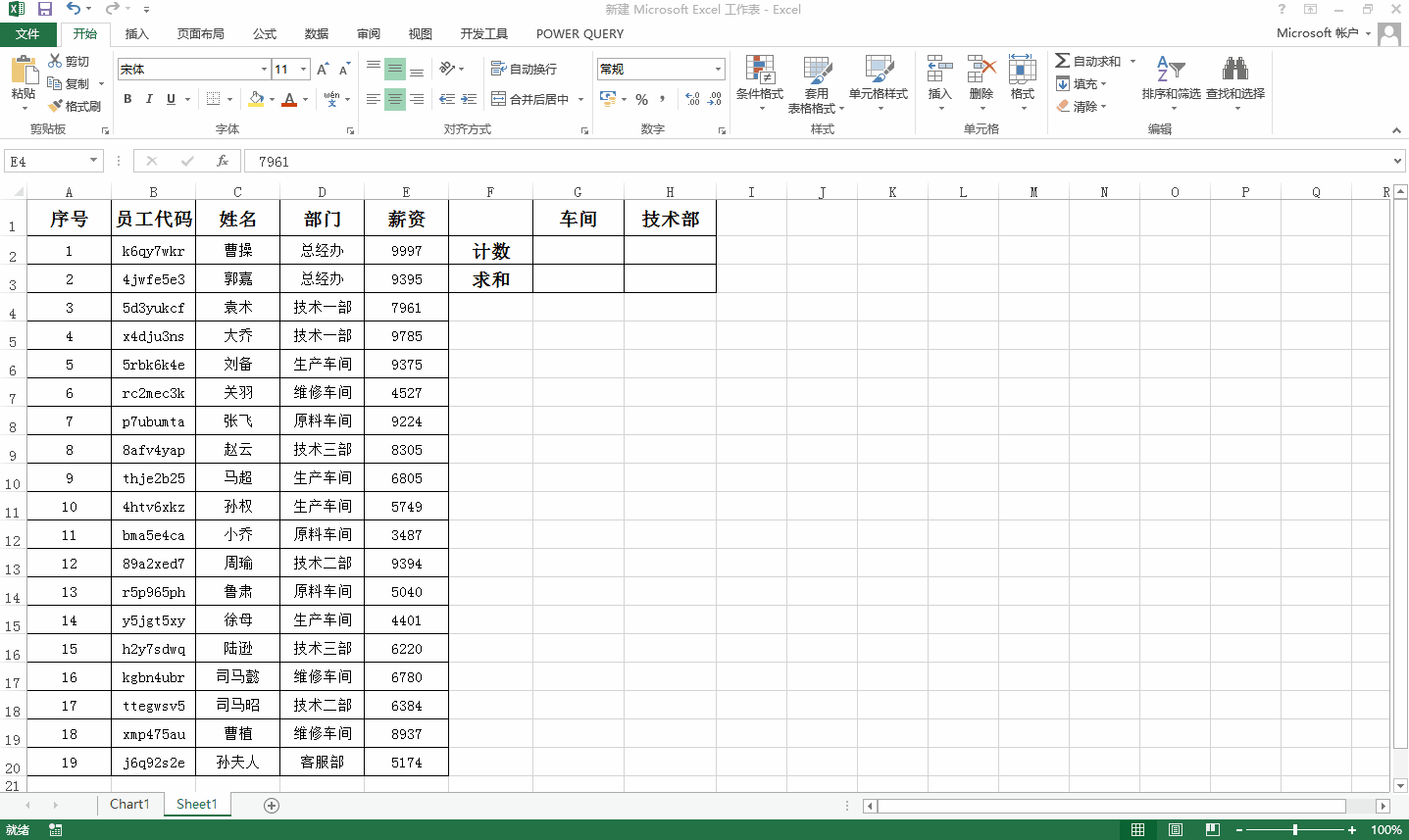Toggle Wrap Text (自动换行)

525,69
